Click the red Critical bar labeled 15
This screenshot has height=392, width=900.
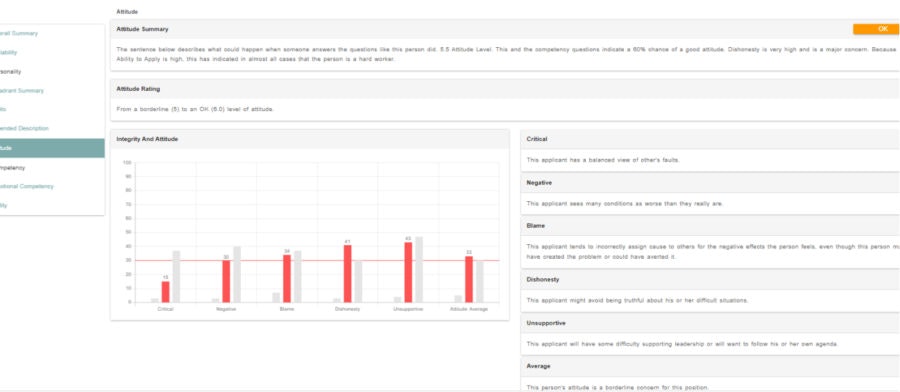(165, 292)
